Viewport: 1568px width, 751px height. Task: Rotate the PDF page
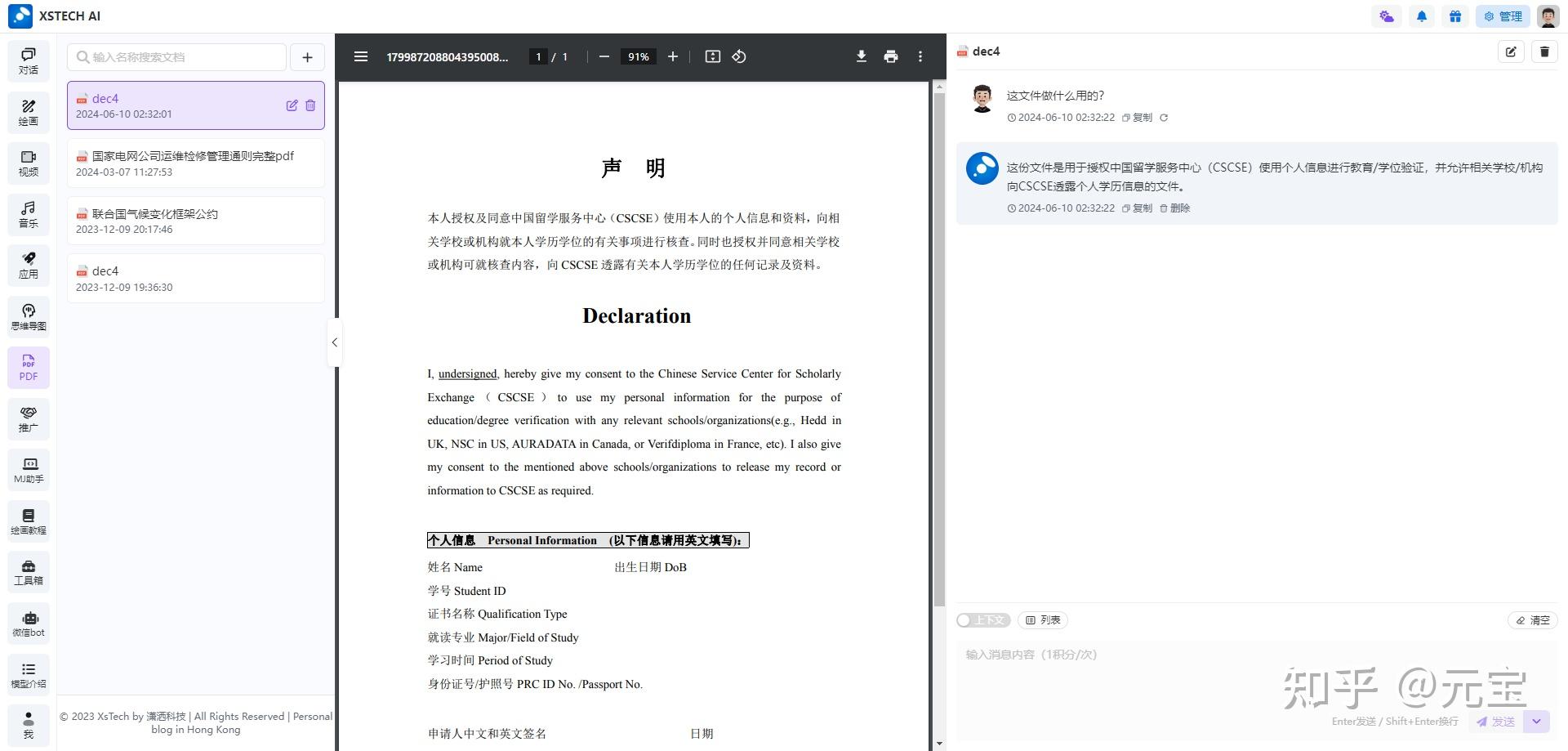(739, 56)
